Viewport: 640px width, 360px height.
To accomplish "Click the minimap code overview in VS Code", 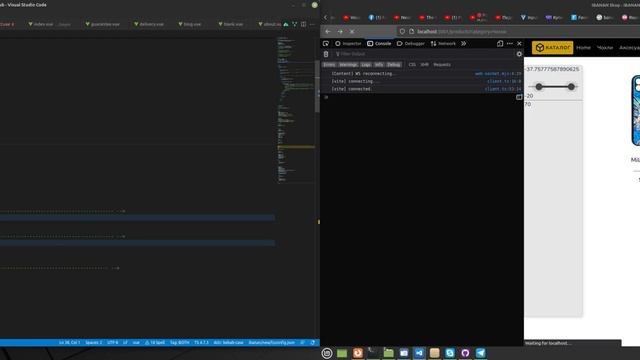I will point(296,109).
